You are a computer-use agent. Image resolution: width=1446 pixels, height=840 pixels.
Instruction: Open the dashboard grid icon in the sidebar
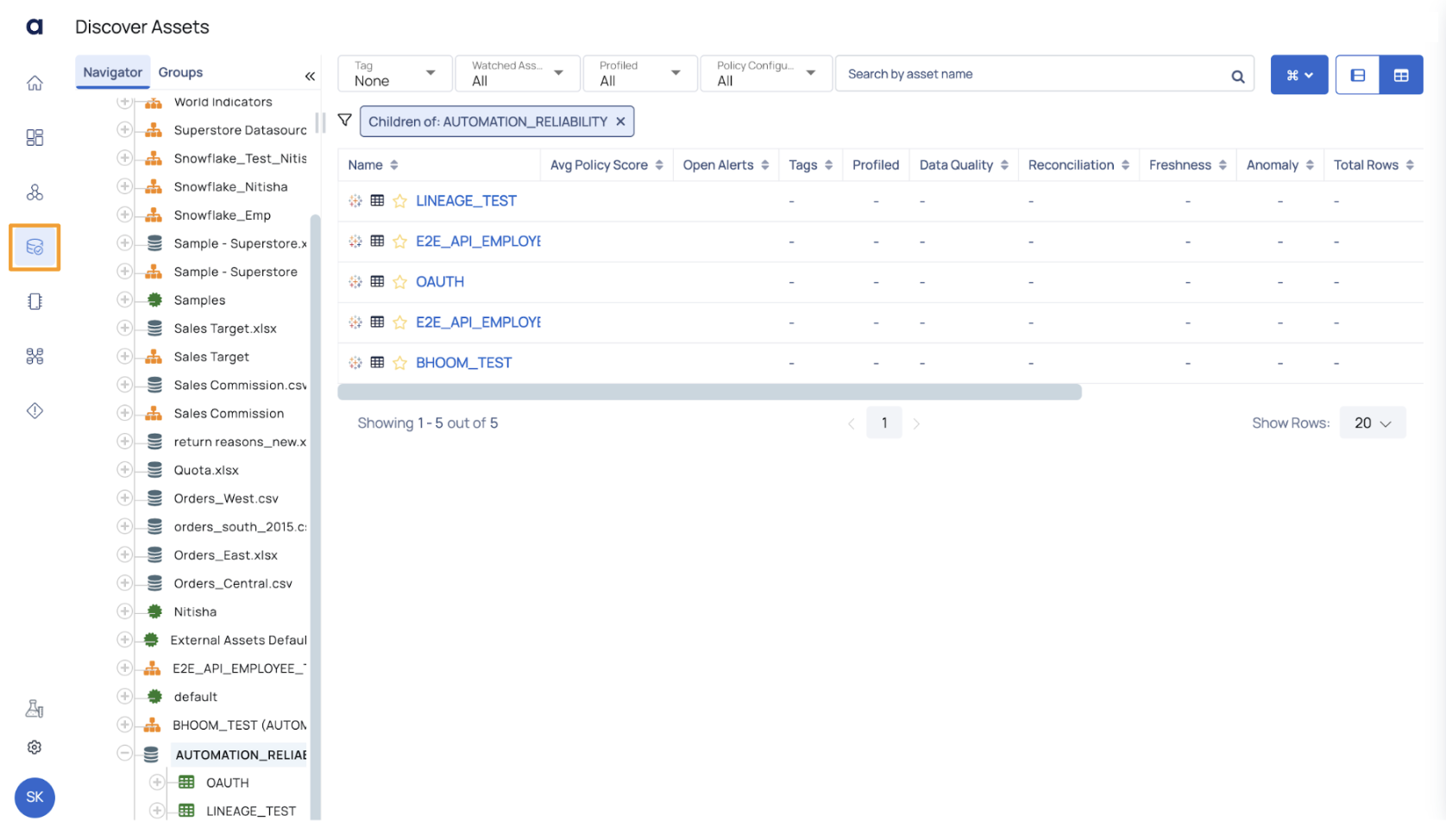tap(35, 137)
